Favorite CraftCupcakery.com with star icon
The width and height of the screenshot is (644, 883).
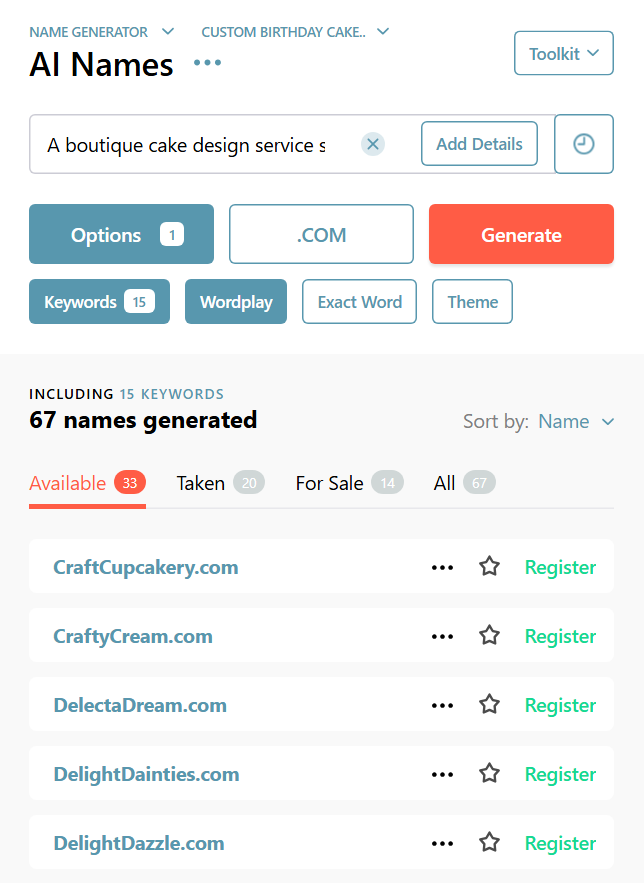[x=489, y=567]
